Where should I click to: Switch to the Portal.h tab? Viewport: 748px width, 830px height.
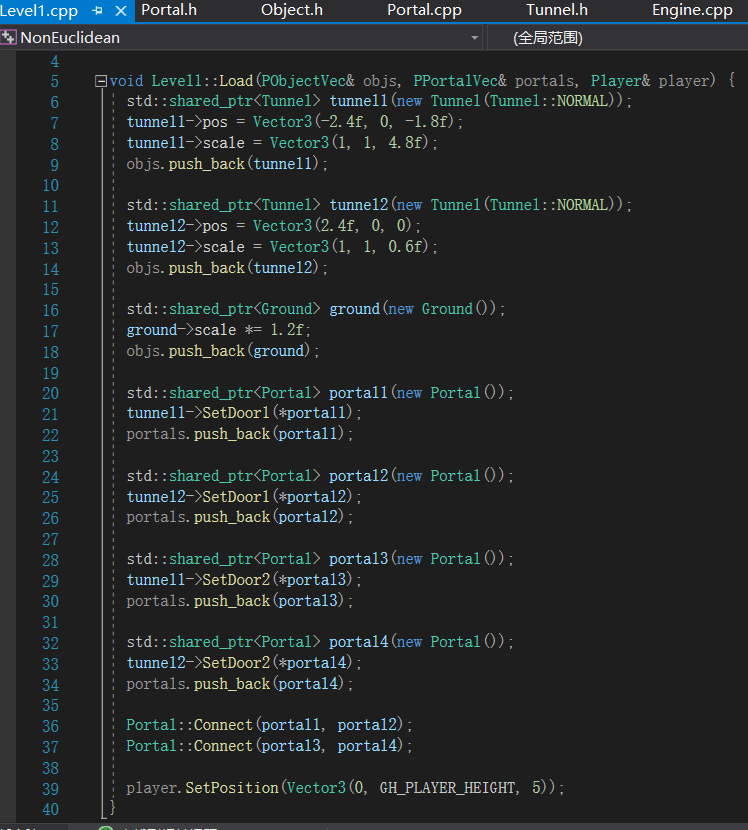point(168,11)
